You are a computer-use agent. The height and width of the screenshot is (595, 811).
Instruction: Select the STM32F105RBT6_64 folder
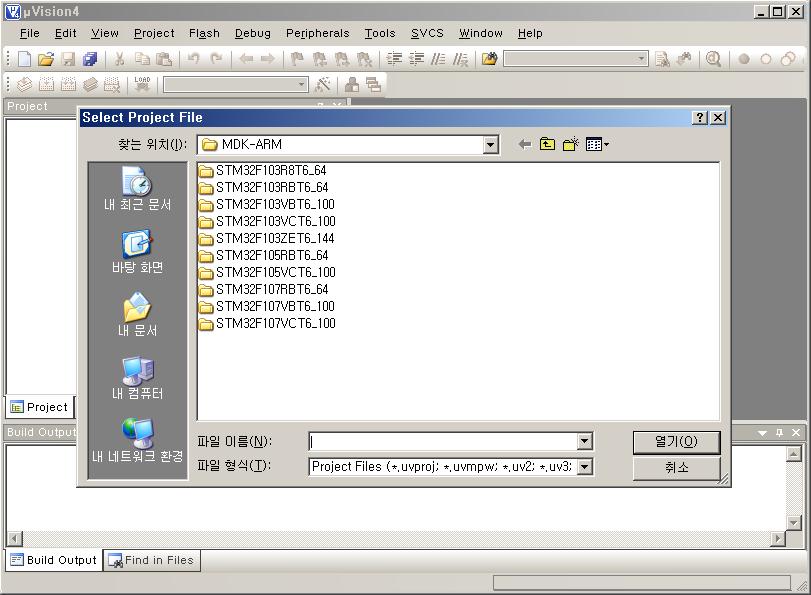(263, 256)
